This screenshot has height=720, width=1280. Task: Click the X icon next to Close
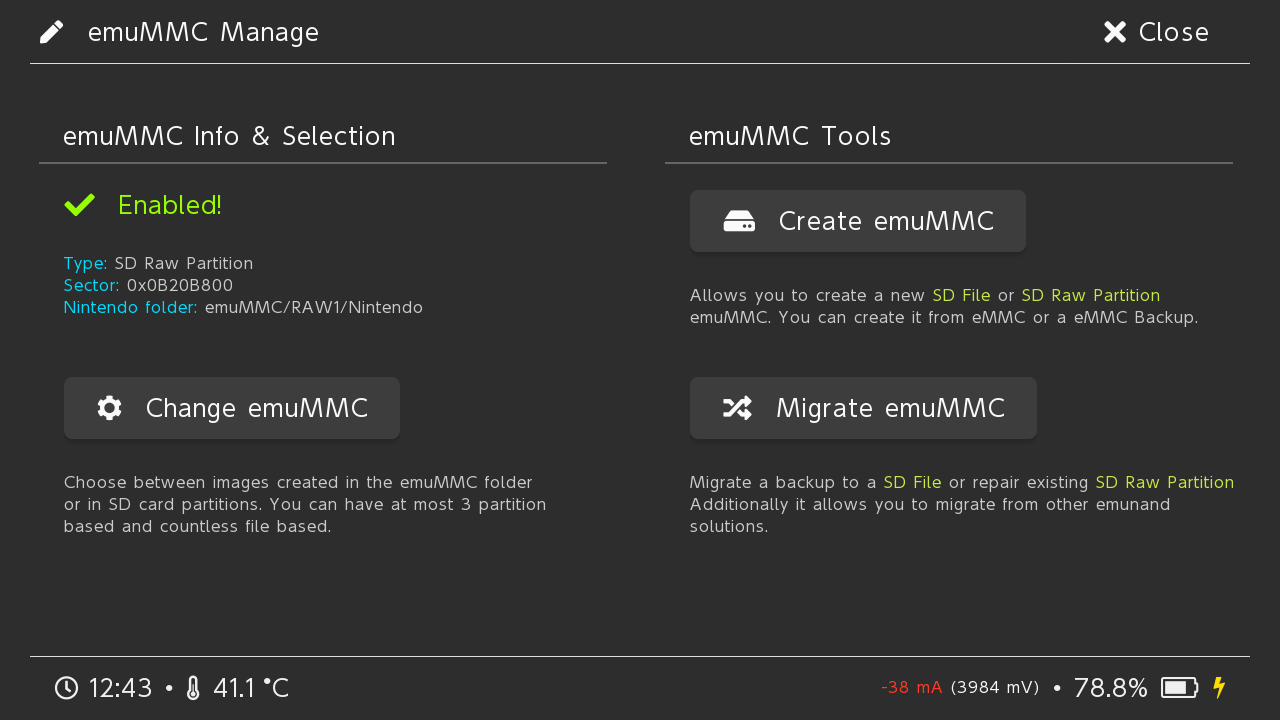point(1115,32)
